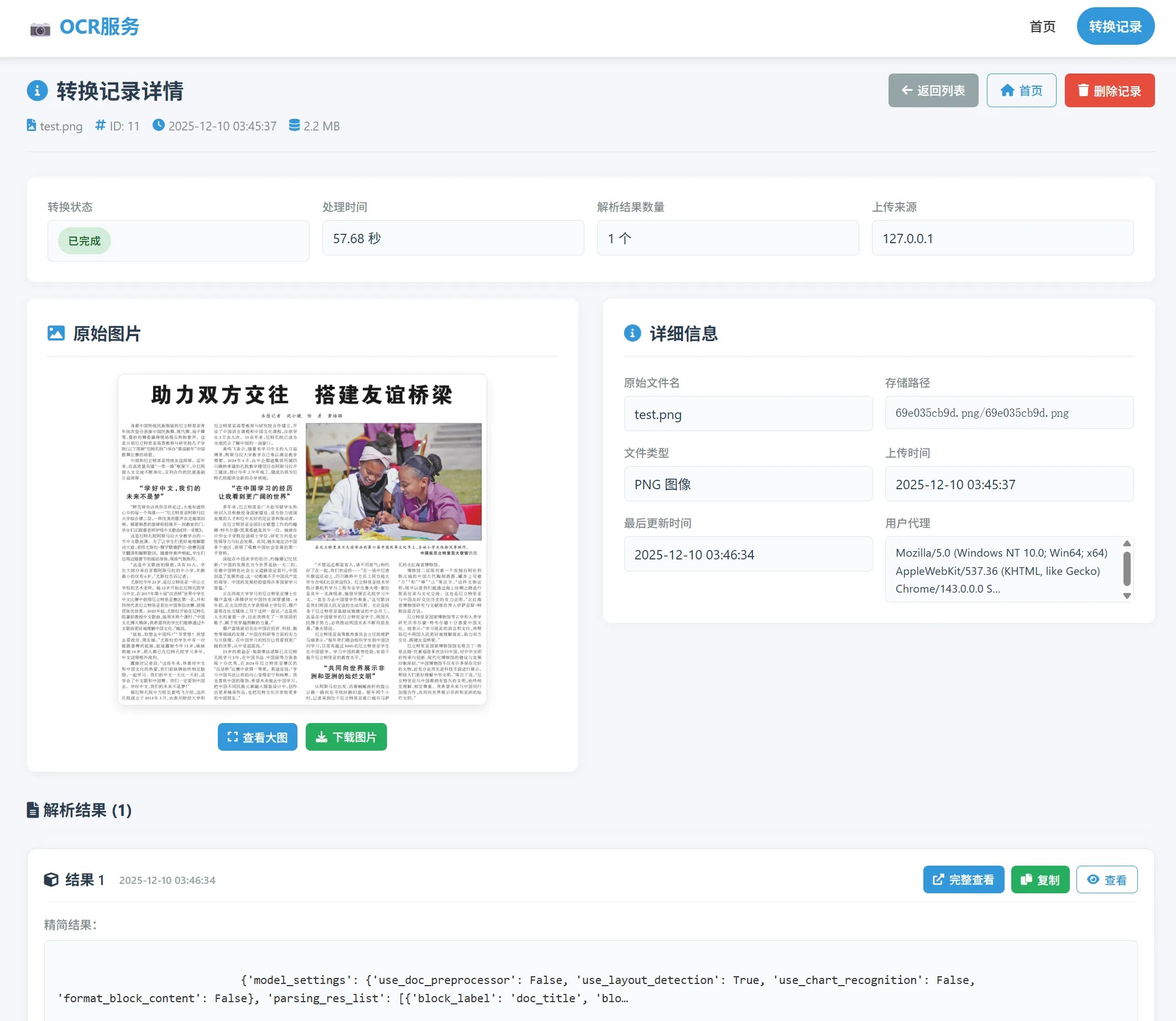Click the house icon on the 首页 button
Image resolution: width=1176 pixels, height=1021 pixels.
pyautogui.click(x=1006, y=90)
